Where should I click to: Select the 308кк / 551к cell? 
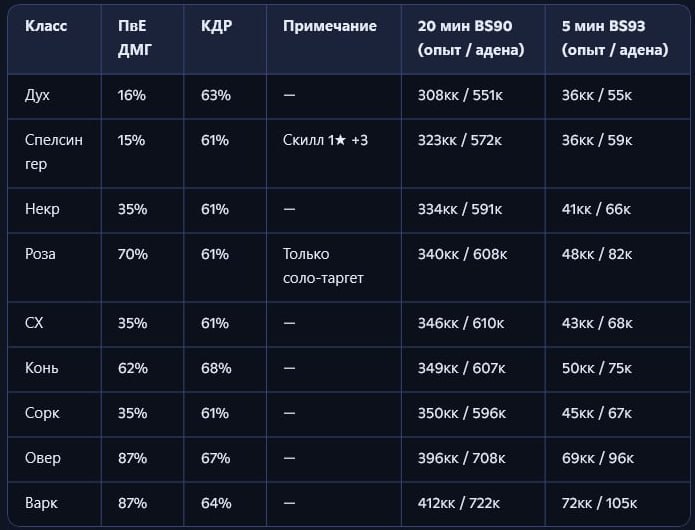[x=460, y=95]
